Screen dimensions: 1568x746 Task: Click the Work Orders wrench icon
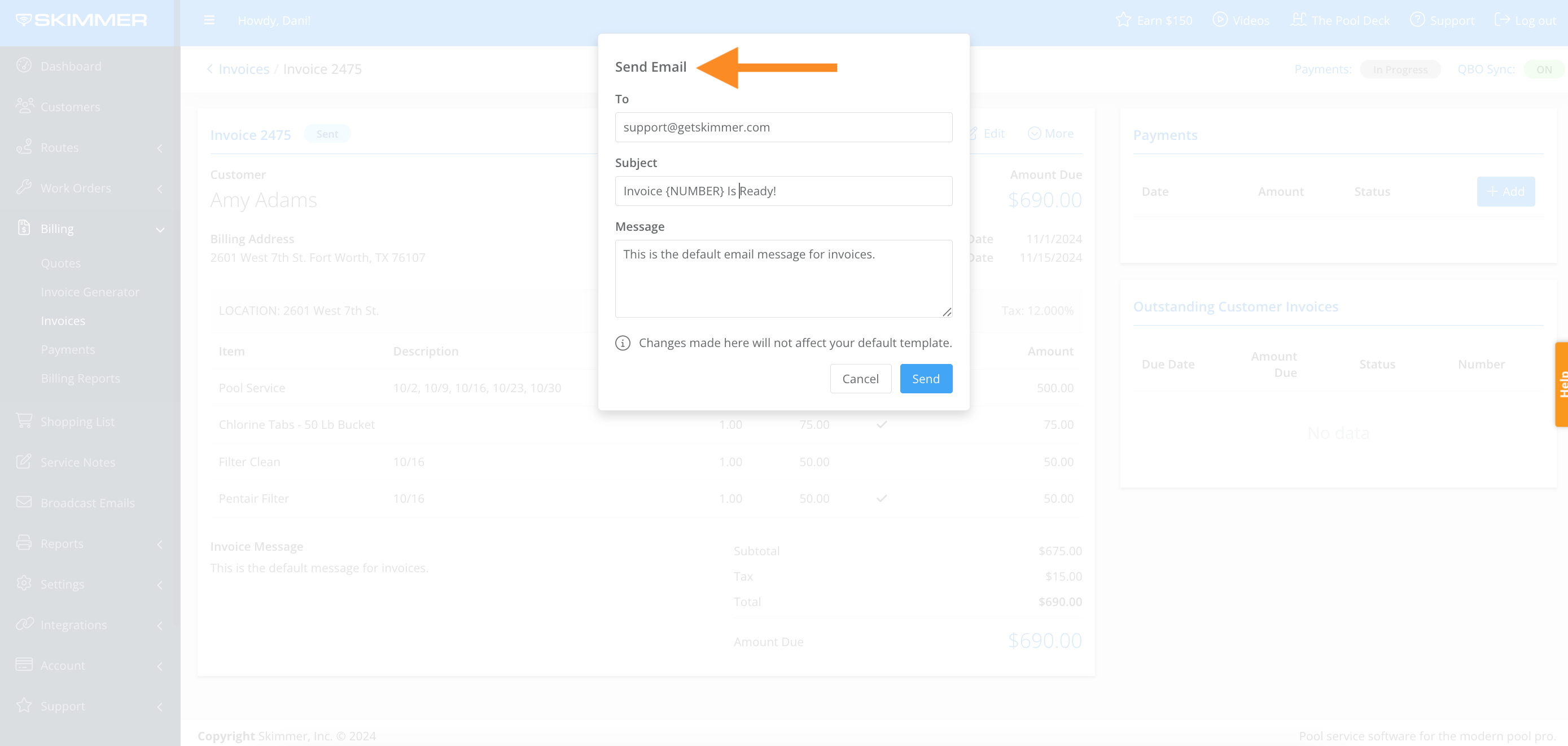(x=24, y=187)
